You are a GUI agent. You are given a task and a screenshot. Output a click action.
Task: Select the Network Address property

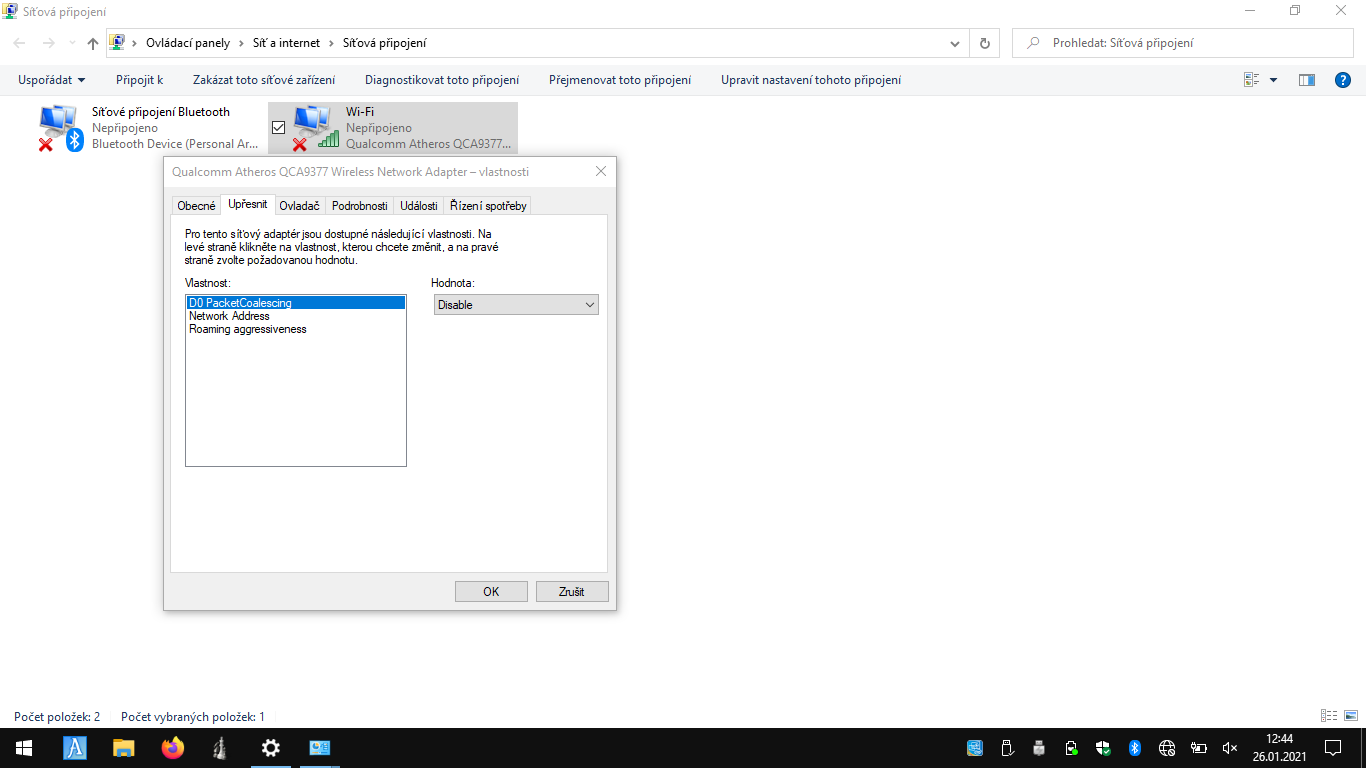click(x=296, y=316)
